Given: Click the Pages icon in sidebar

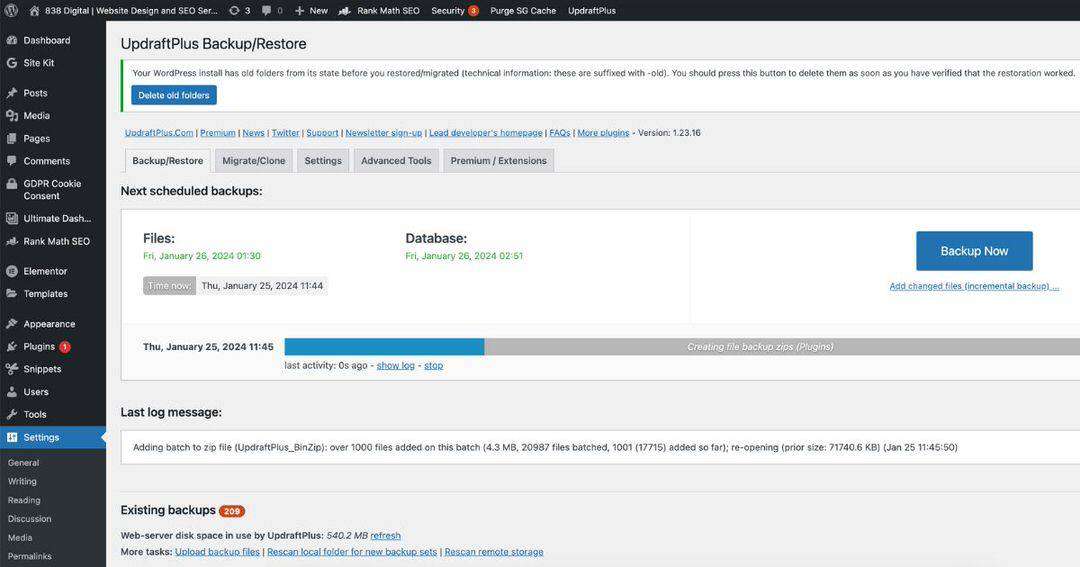Looking at the screenshot, I should (12, 138).
